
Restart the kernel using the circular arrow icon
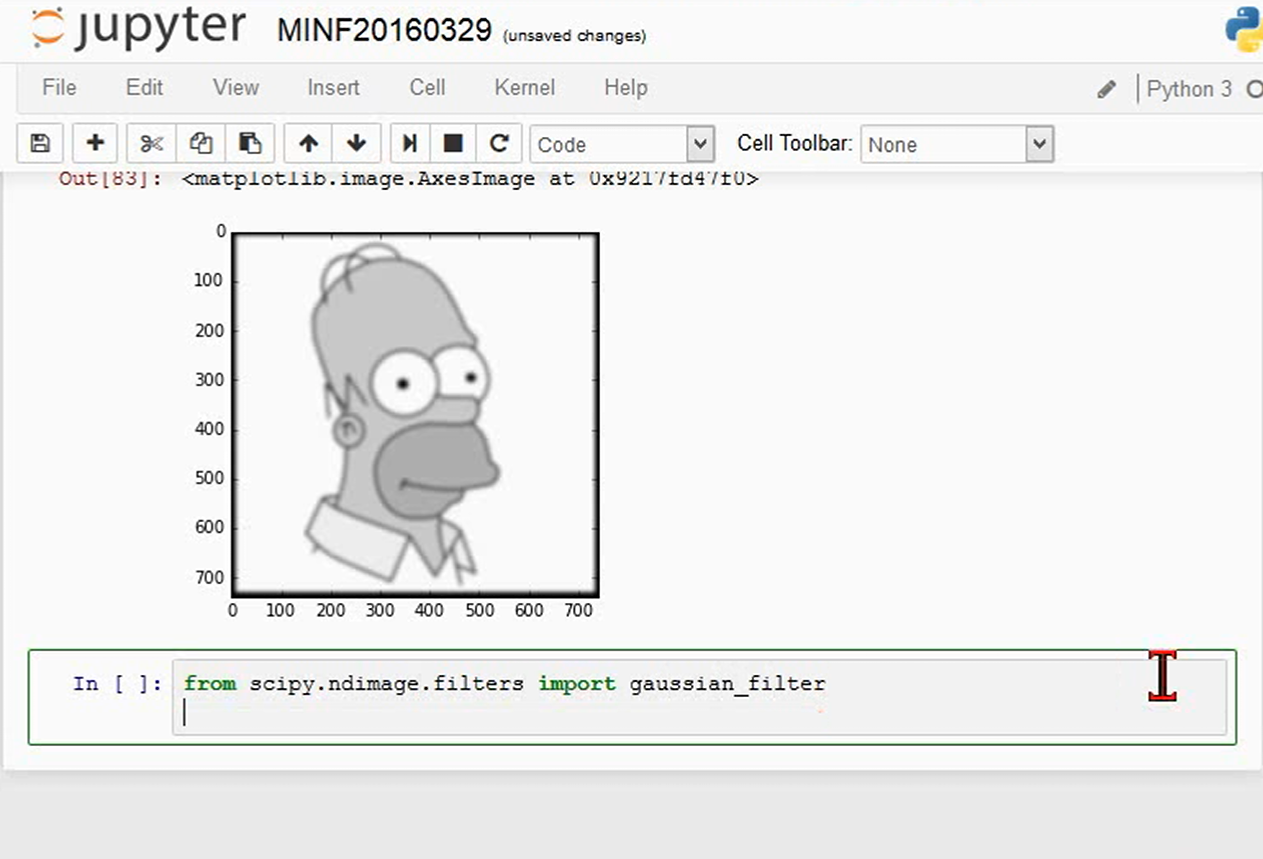click(x=499, y=144)
